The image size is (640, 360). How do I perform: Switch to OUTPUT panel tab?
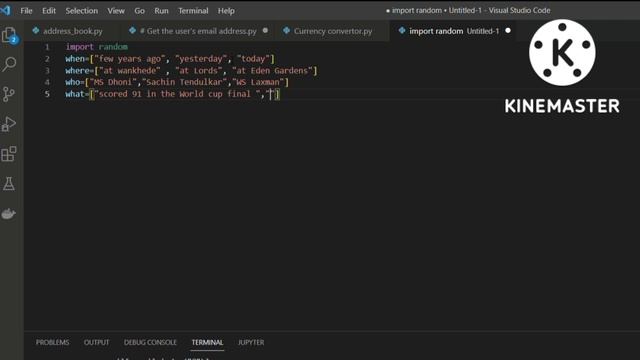pyautogui.click(x=97, y=342)
